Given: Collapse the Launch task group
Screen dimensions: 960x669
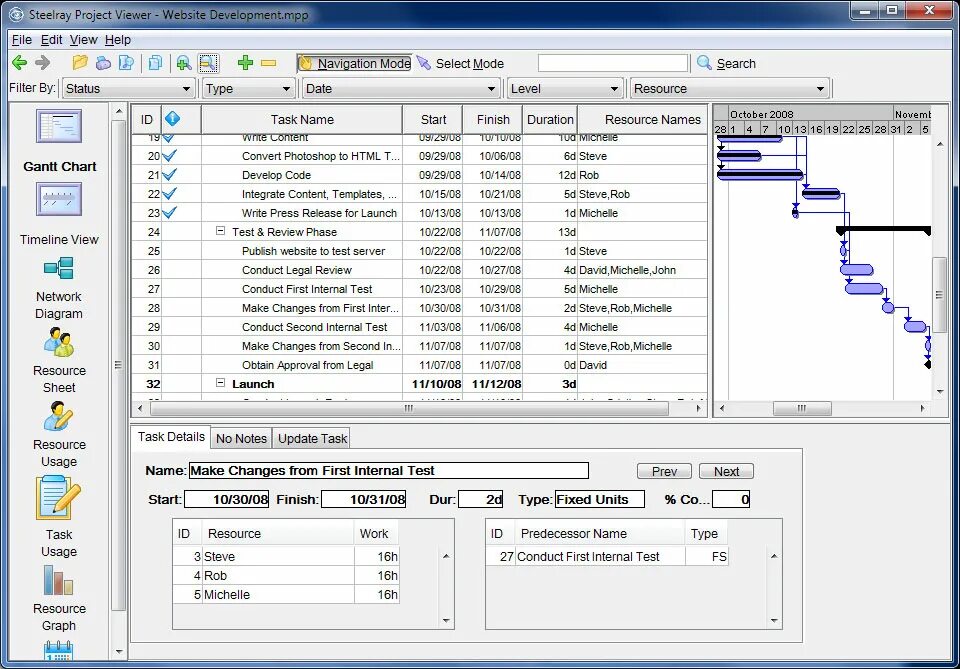Looking at the screenshot, I should [x=220, y=383].
